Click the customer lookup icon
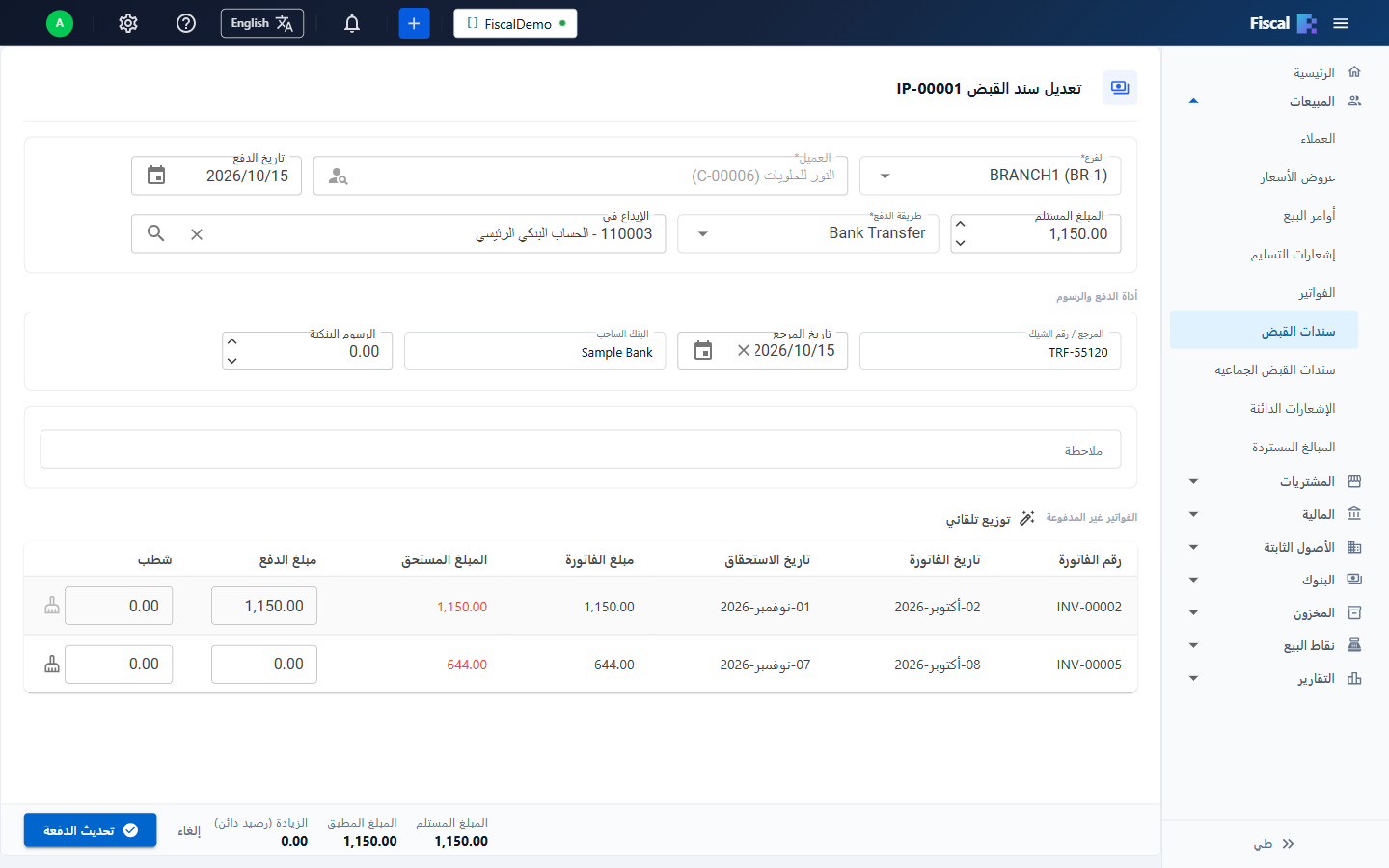This screenshot has height=868, width=1389. (x=338, y=176)
